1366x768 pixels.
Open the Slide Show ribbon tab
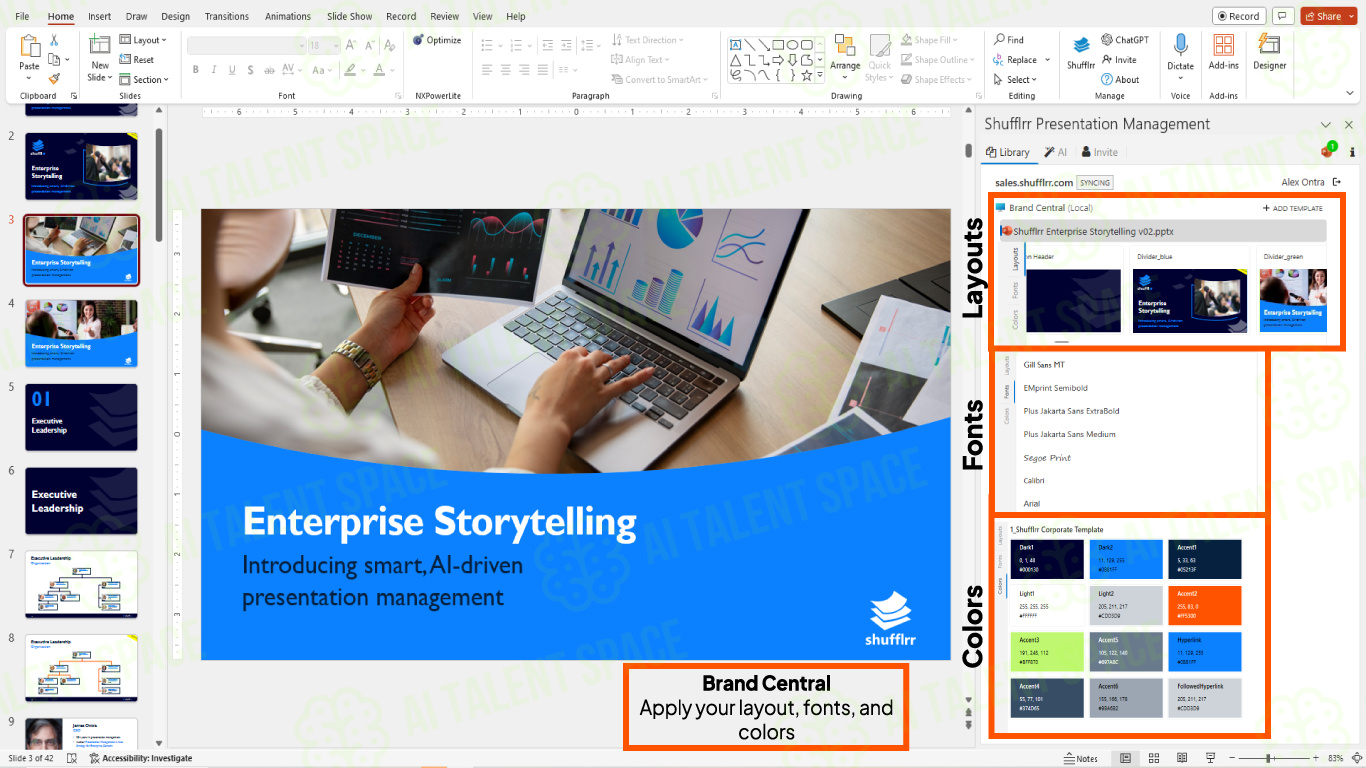[349, 16]
